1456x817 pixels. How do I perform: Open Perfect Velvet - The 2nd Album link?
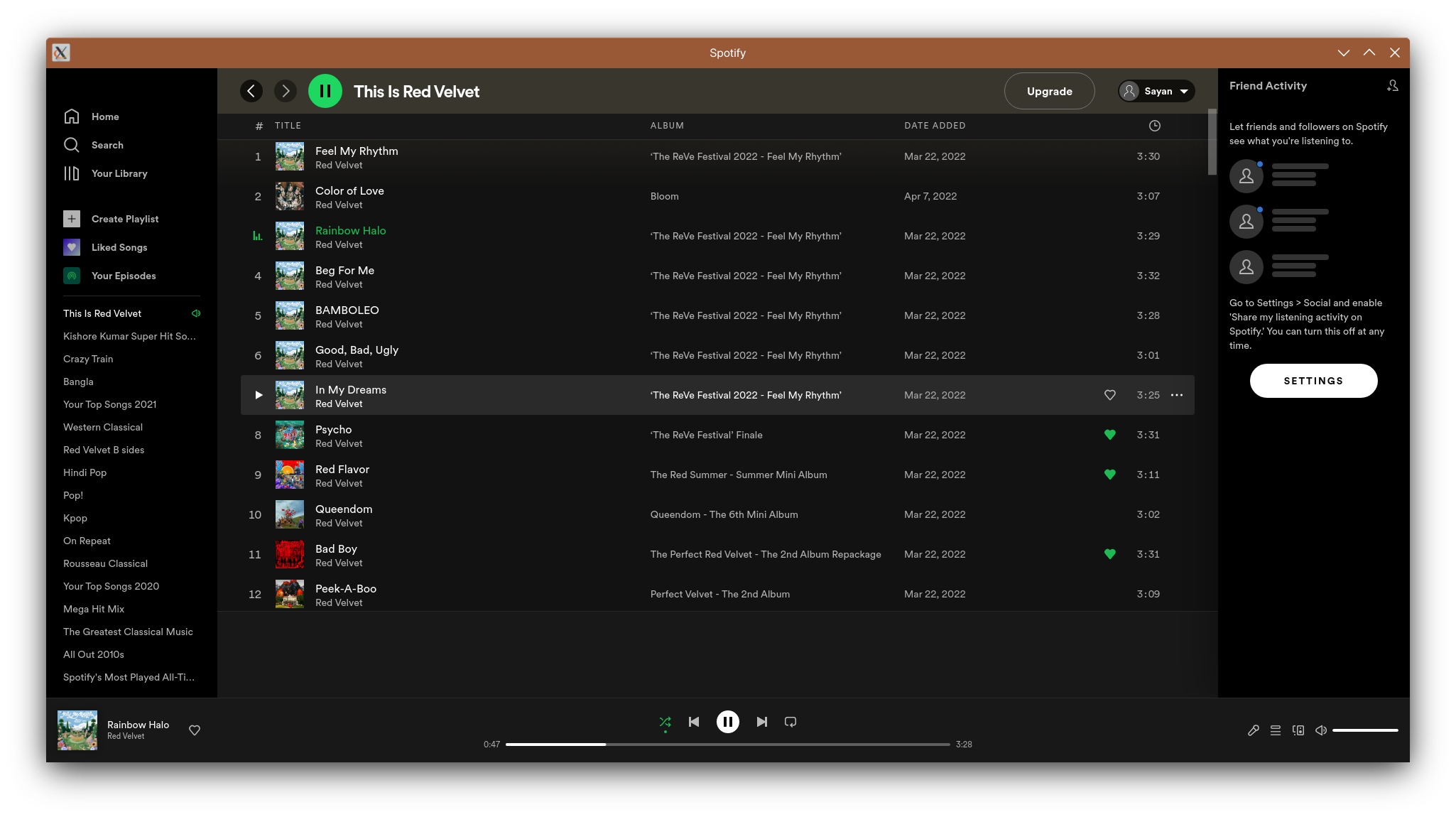[720, 594]
